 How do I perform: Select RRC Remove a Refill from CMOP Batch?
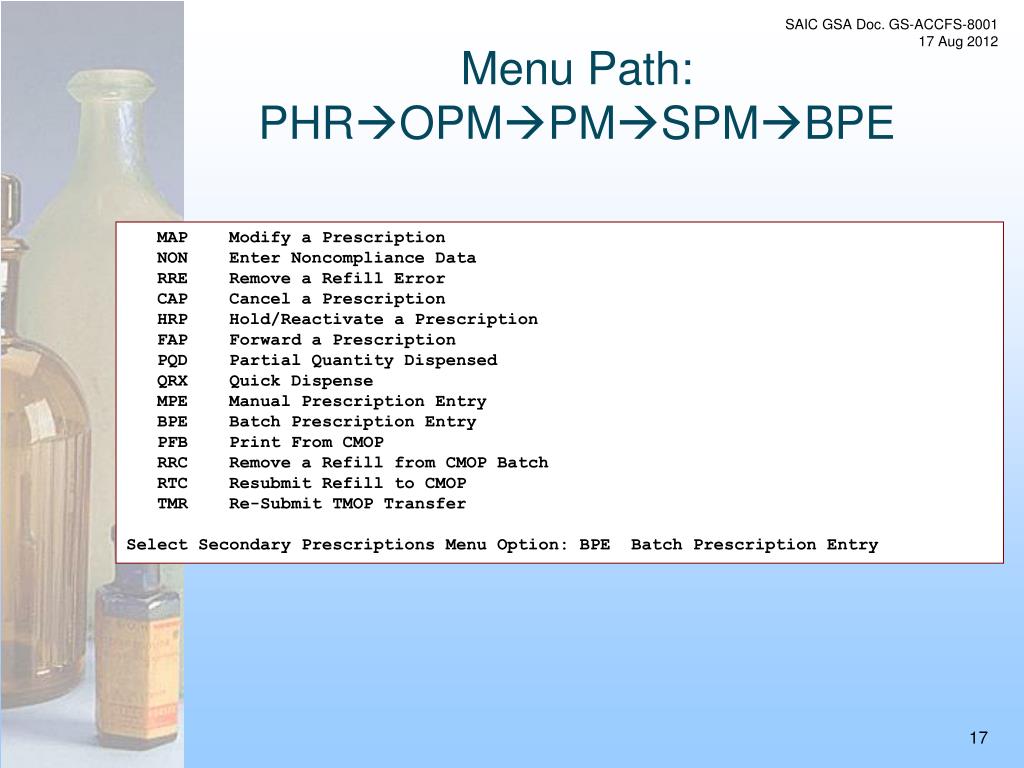353,462
